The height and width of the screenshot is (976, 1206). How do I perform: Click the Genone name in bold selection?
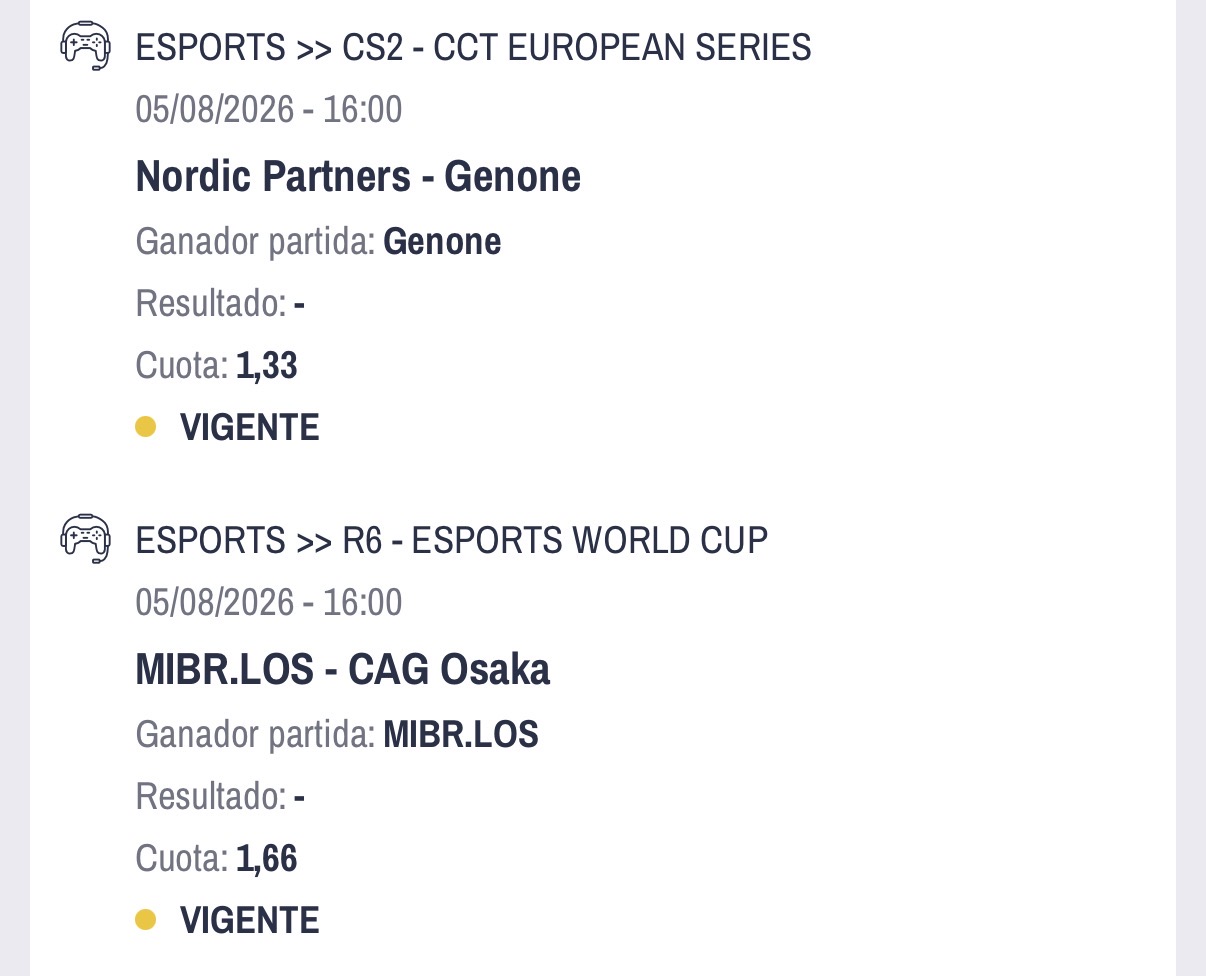[x=443, y=242]
